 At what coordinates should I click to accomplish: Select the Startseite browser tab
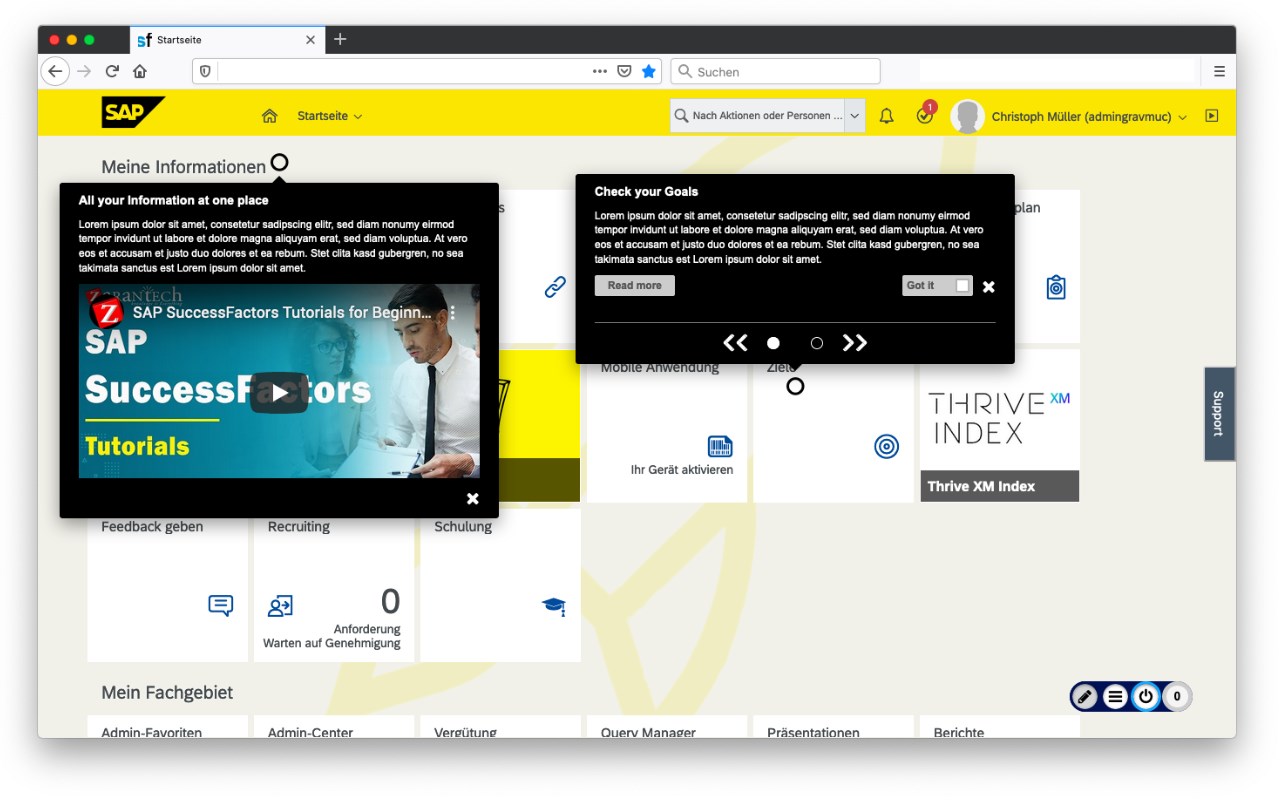point(227,40)
